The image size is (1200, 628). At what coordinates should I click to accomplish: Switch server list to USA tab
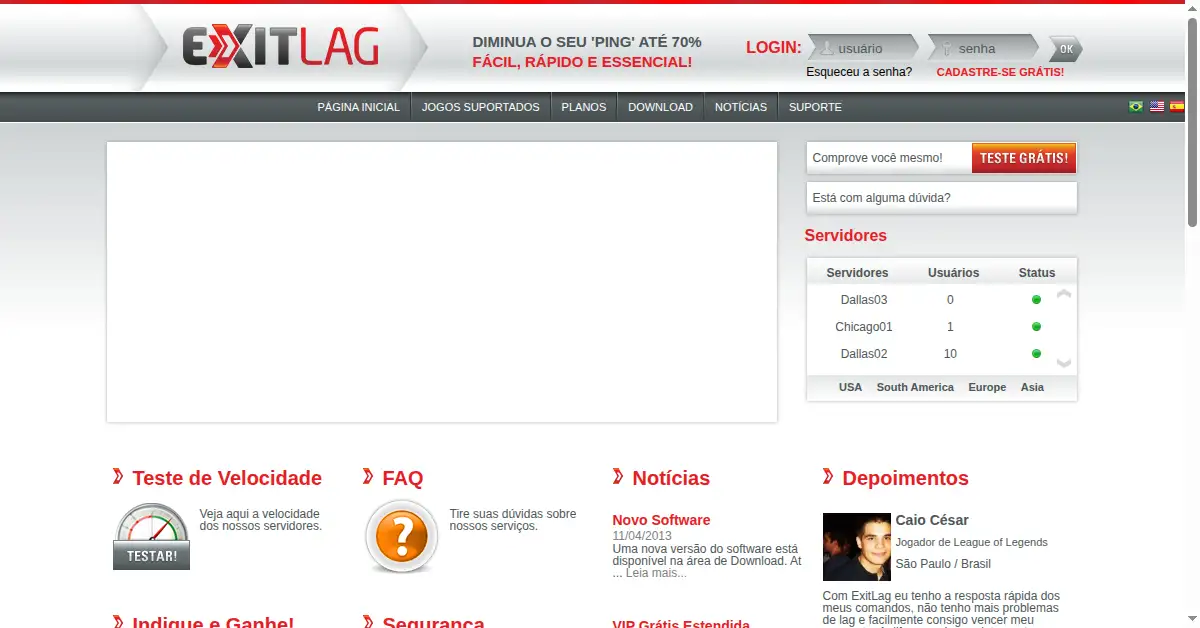click(x=850, y=387)
